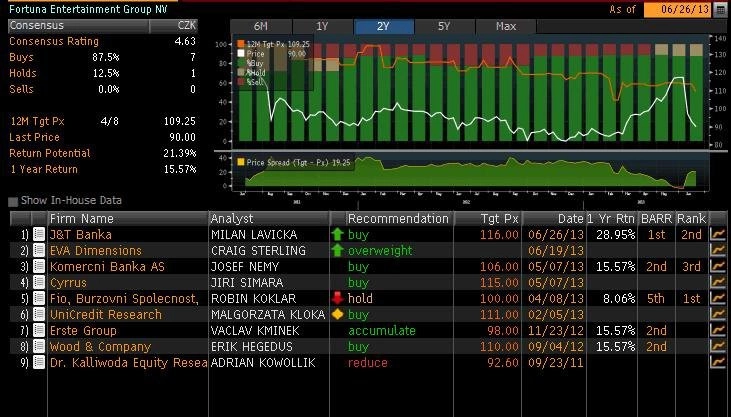
Task: Open document icon for J&T Banka row
Action: (39, 234)
